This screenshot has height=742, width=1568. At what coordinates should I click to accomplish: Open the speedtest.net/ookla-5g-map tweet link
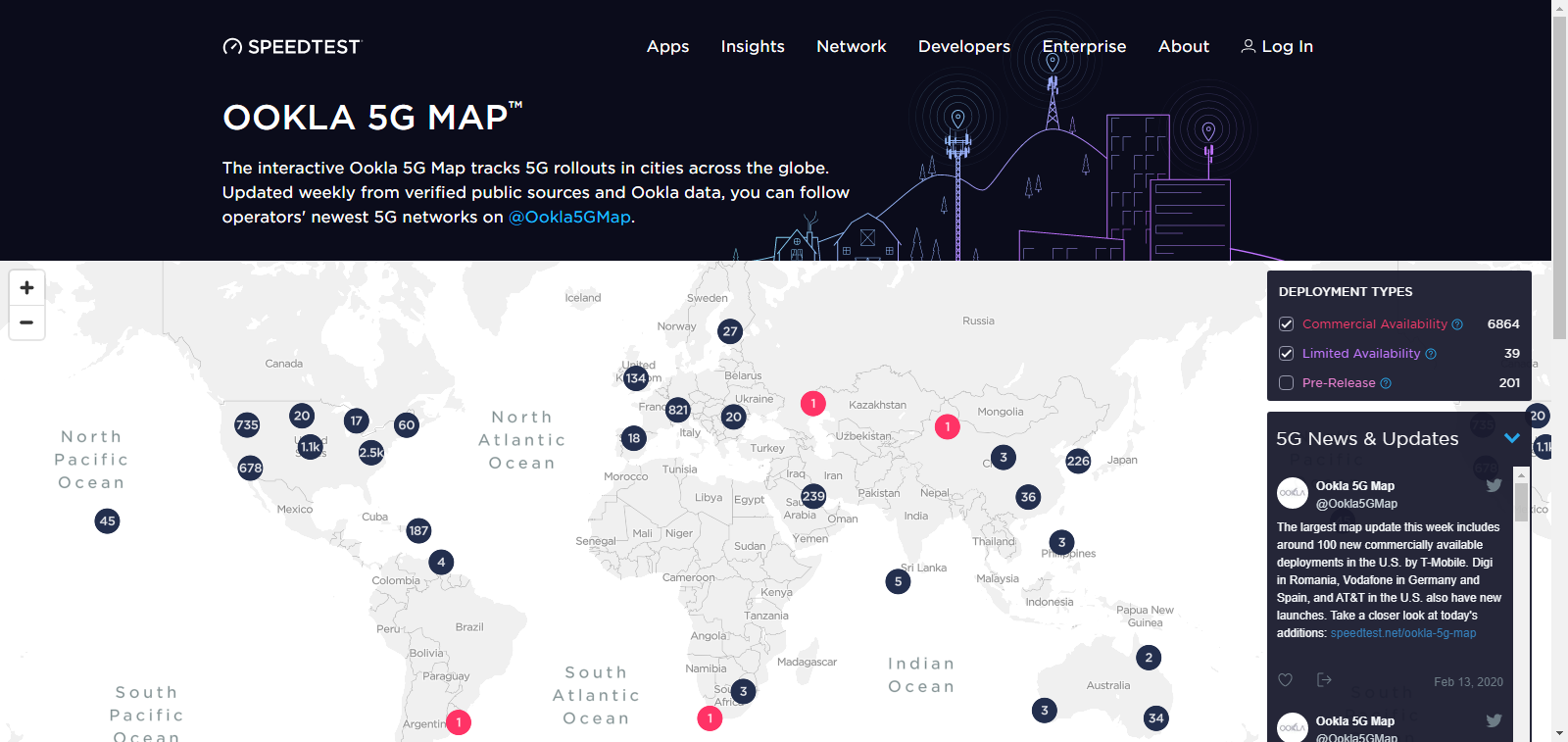1403,633
